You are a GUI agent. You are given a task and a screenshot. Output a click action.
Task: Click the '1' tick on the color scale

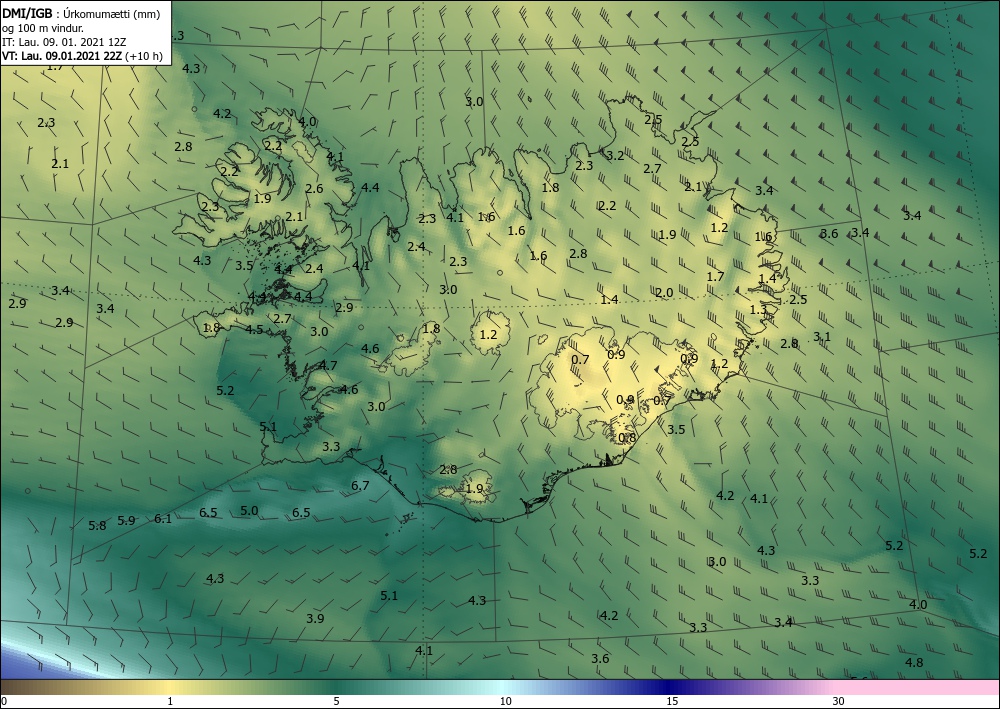(170, 701)
